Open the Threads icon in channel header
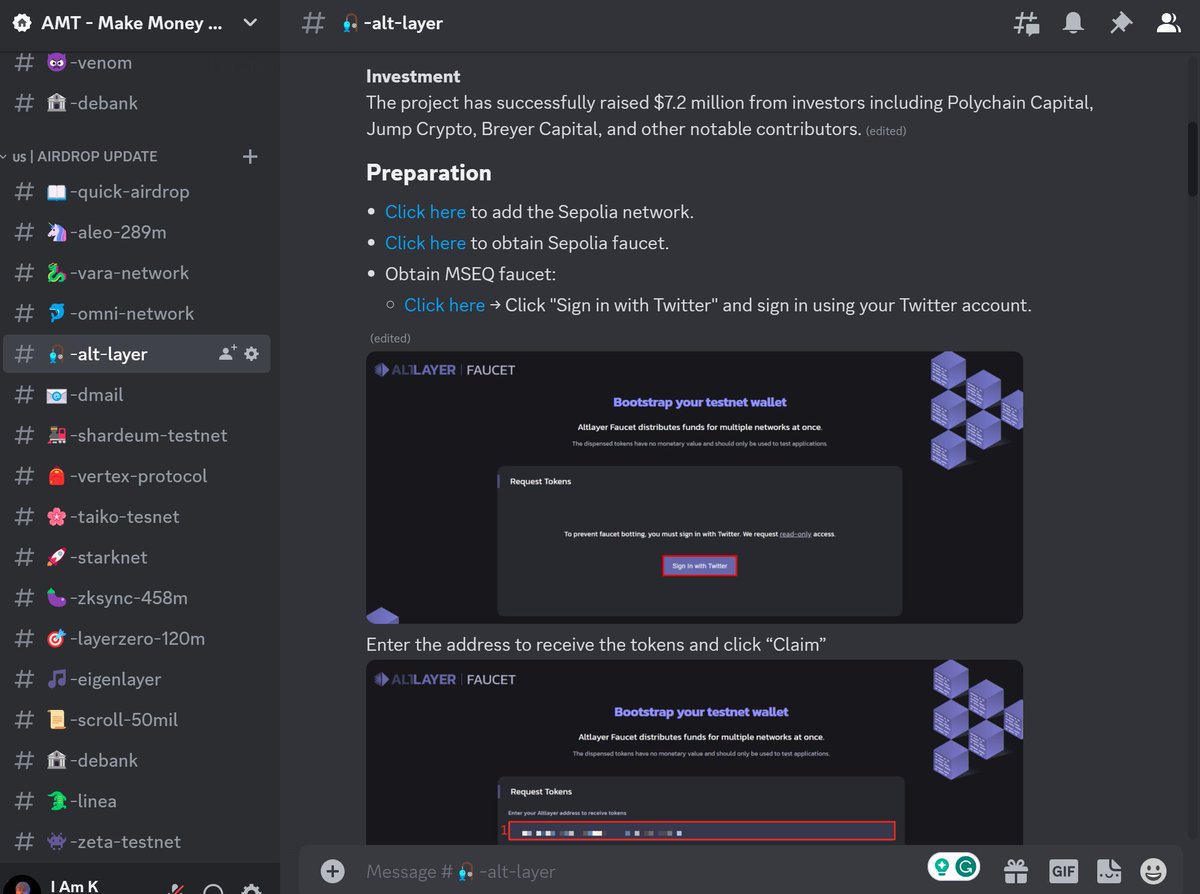Screen dimensions: 1200x894 coord(1027,23)
